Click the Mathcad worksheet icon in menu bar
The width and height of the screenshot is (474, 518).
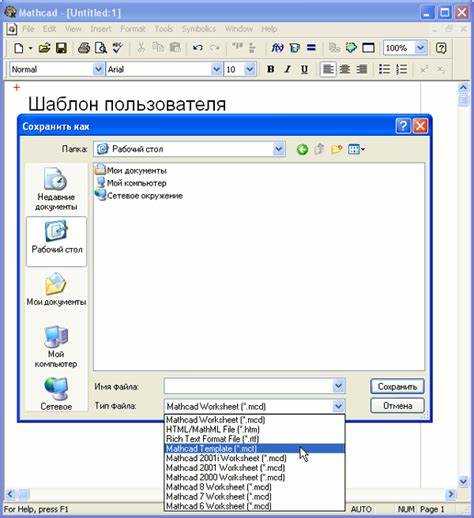pos(11,29)
